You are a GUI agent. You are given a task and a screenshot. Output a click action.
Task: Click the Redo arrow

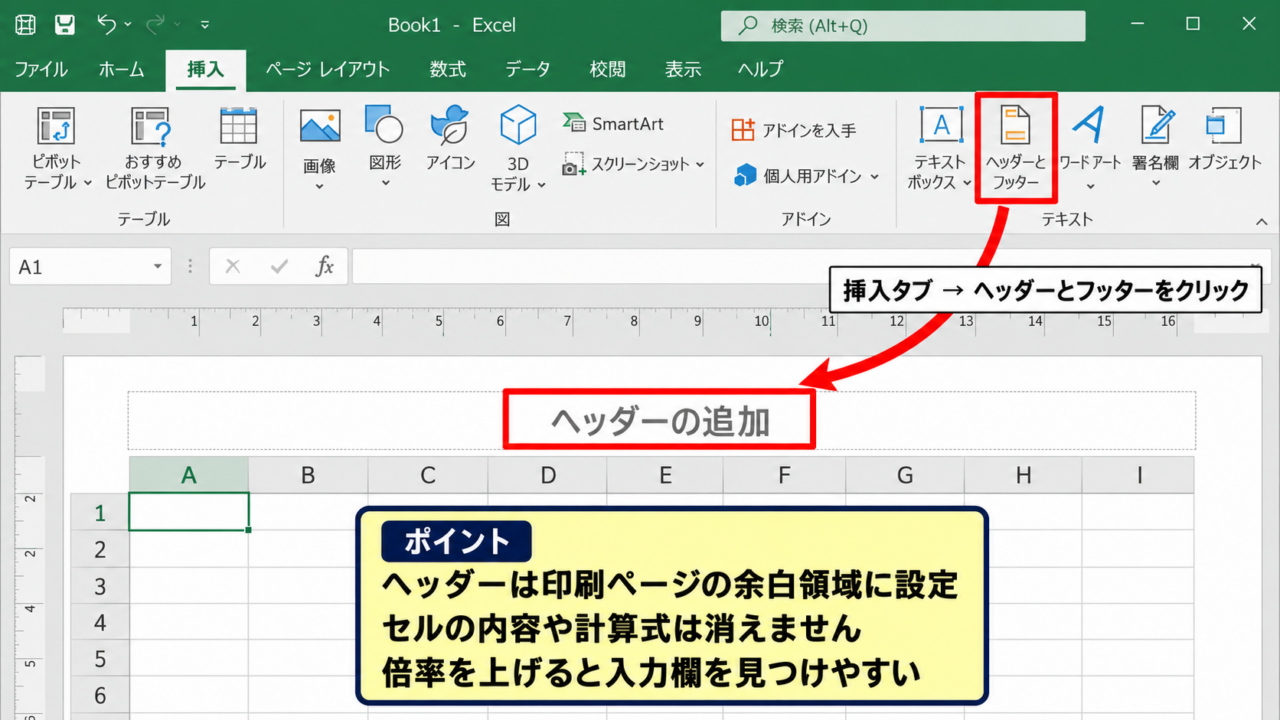156,24
